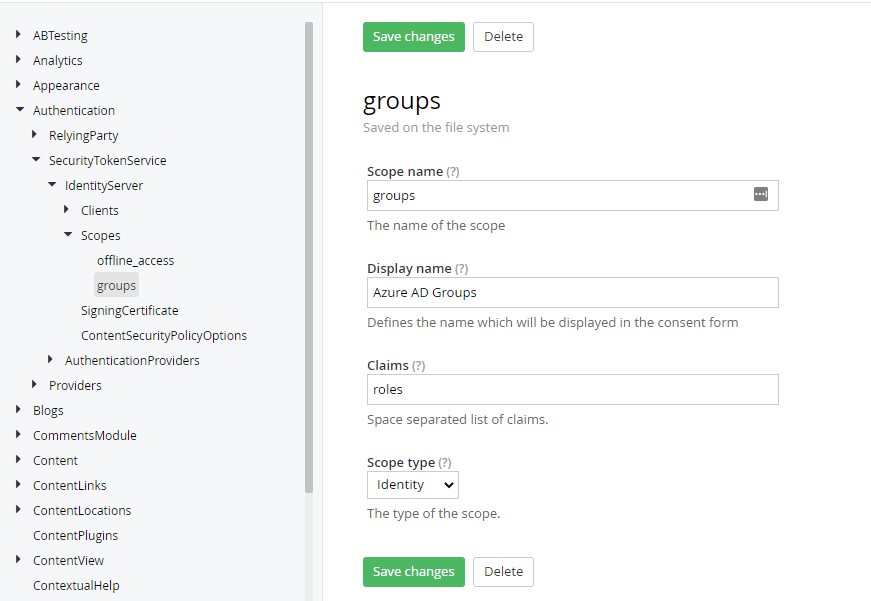Focus the Display name input field

(x=573, y=293)
